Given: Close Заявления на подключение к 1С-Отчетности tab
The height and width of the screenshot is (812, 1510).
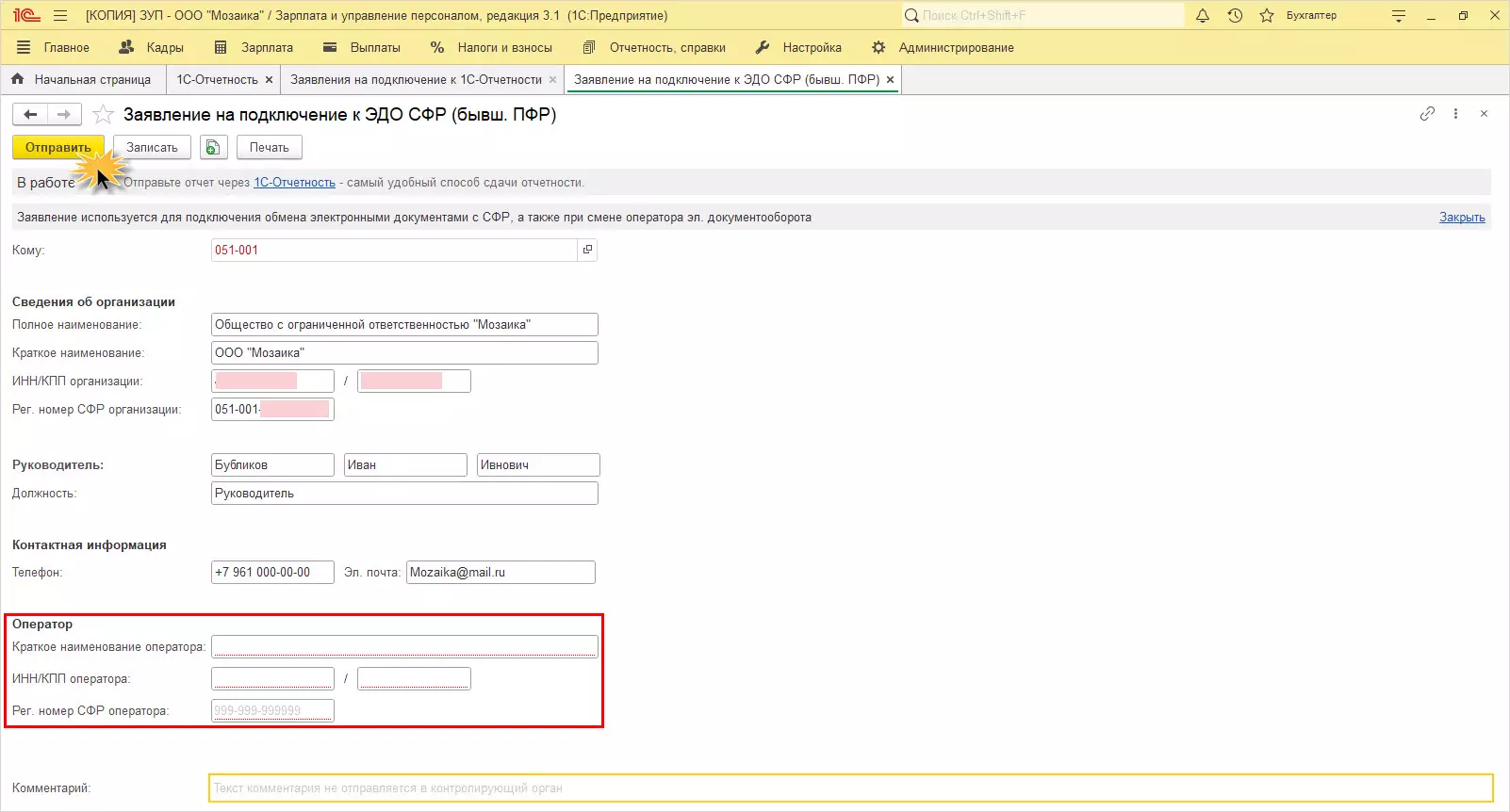Looking at the screenshot, I should (x=552, y=80).
